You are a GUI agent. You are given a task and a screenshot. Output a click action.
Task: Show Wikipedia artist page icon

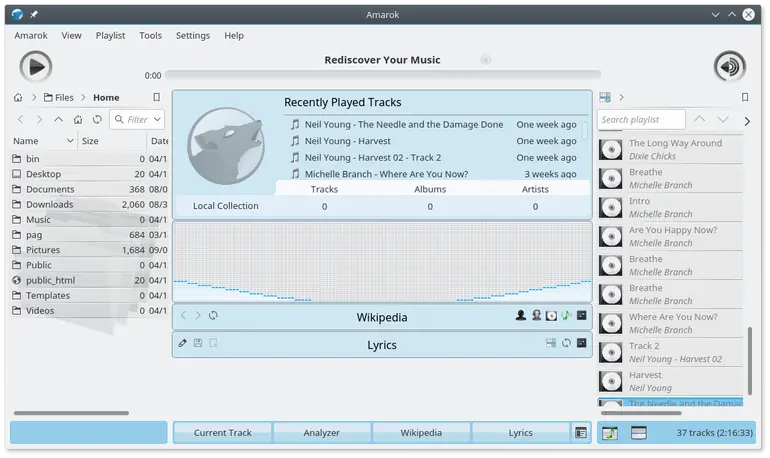521,315
